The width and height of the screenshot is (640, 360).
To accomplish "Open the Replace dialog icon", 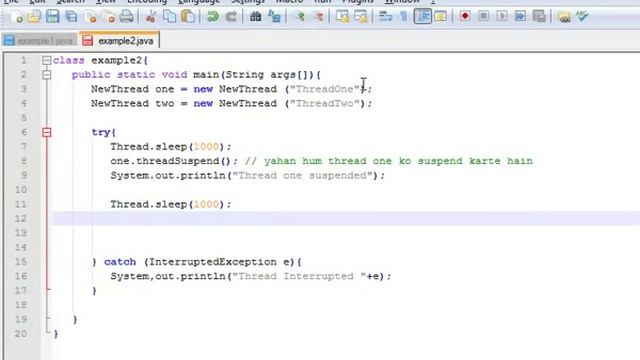I will coord(274,17).
